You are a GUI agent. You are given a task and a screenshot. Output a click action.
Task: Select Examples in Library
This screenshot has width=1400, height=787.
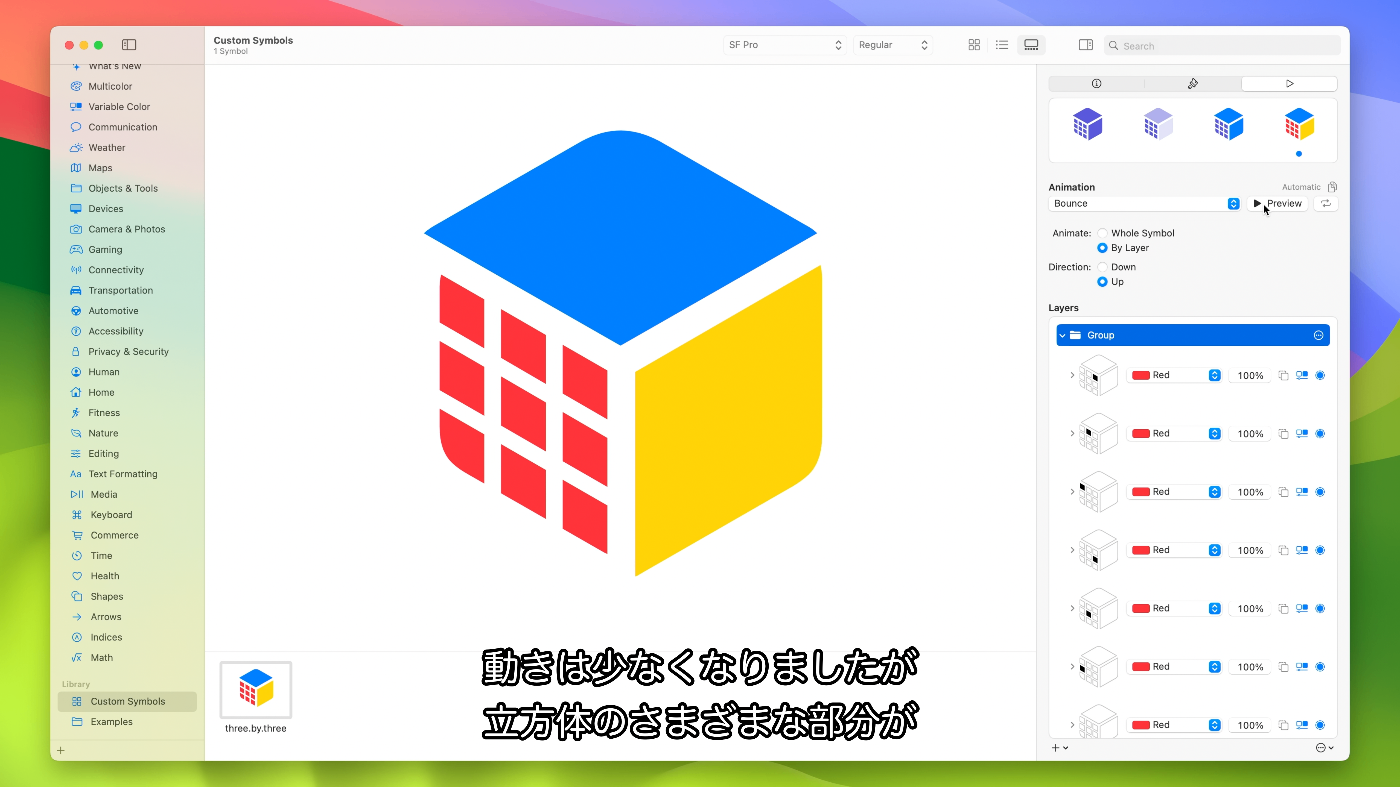click(111, 722)
